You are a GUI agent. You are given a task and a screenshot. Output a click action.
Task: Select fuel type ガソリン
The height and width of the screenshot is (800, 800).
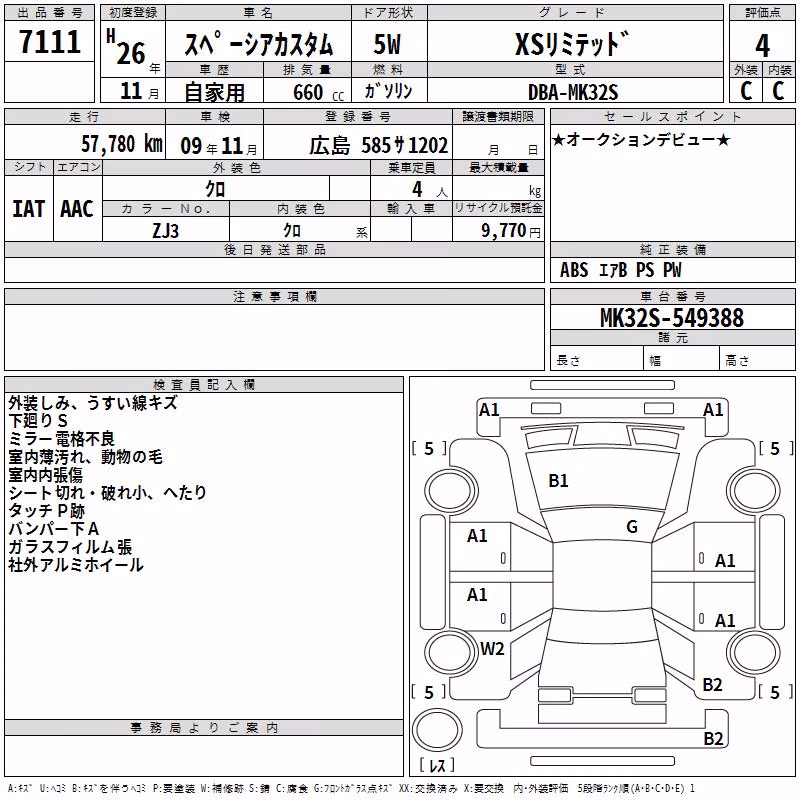[388, 91]
